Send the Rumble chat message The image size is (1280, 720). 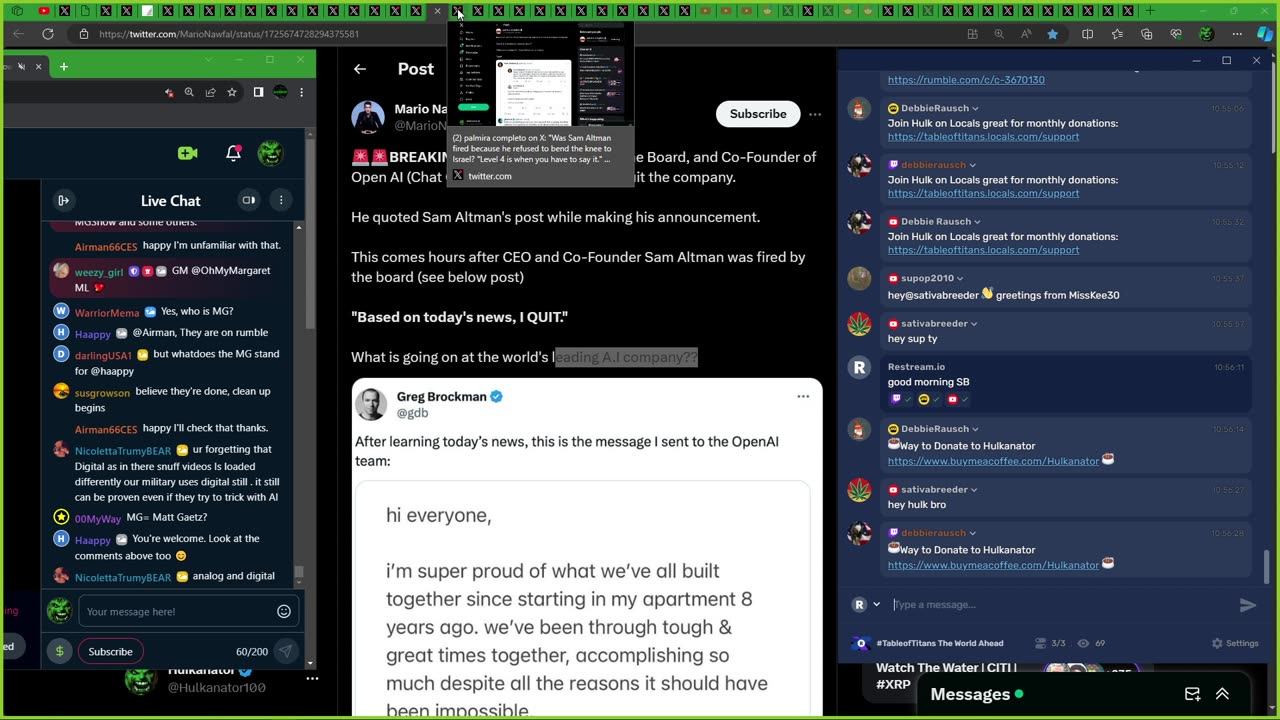tap(285, 651)
